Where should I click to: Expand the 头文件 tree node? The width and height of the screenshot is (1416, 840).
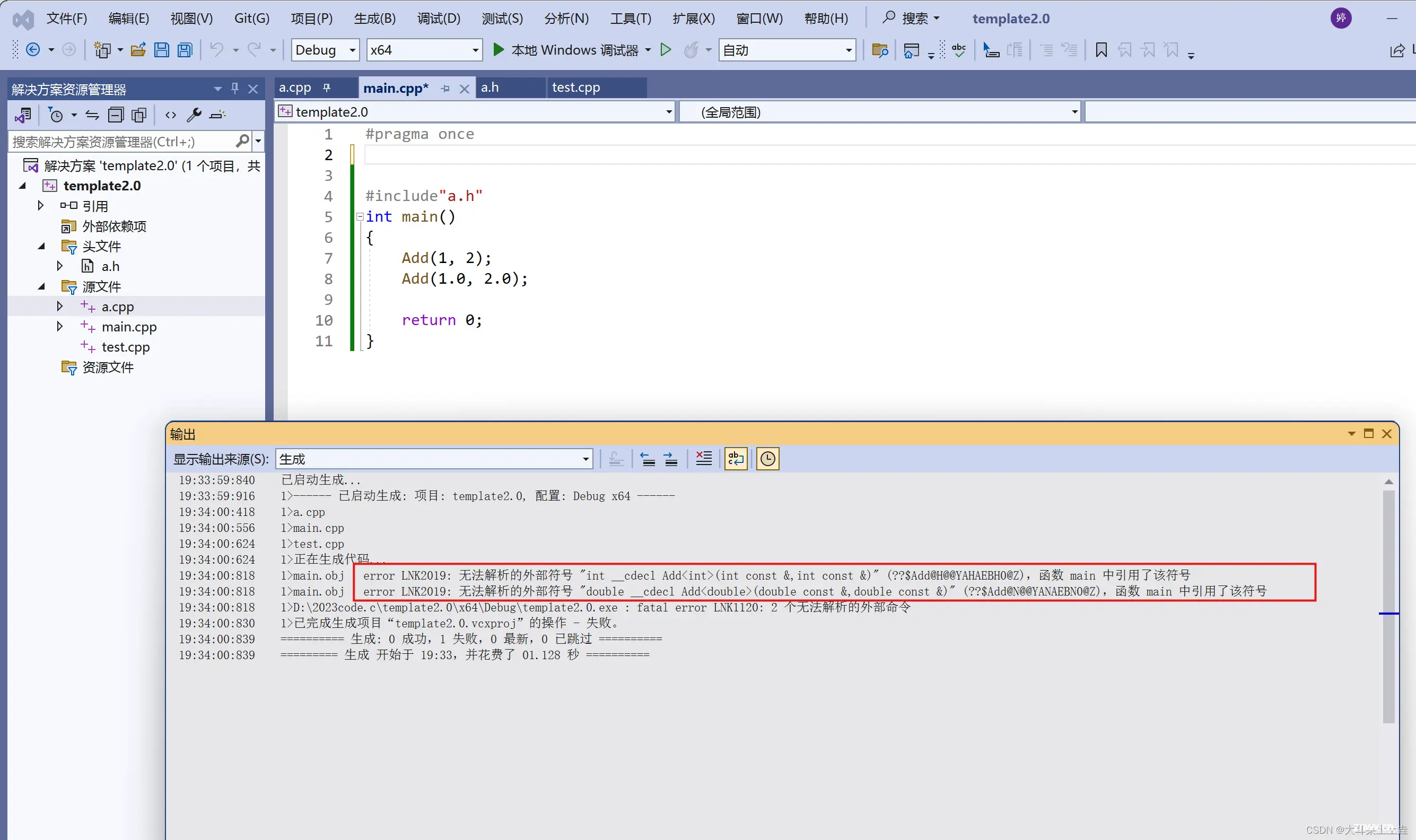(41, 246)
